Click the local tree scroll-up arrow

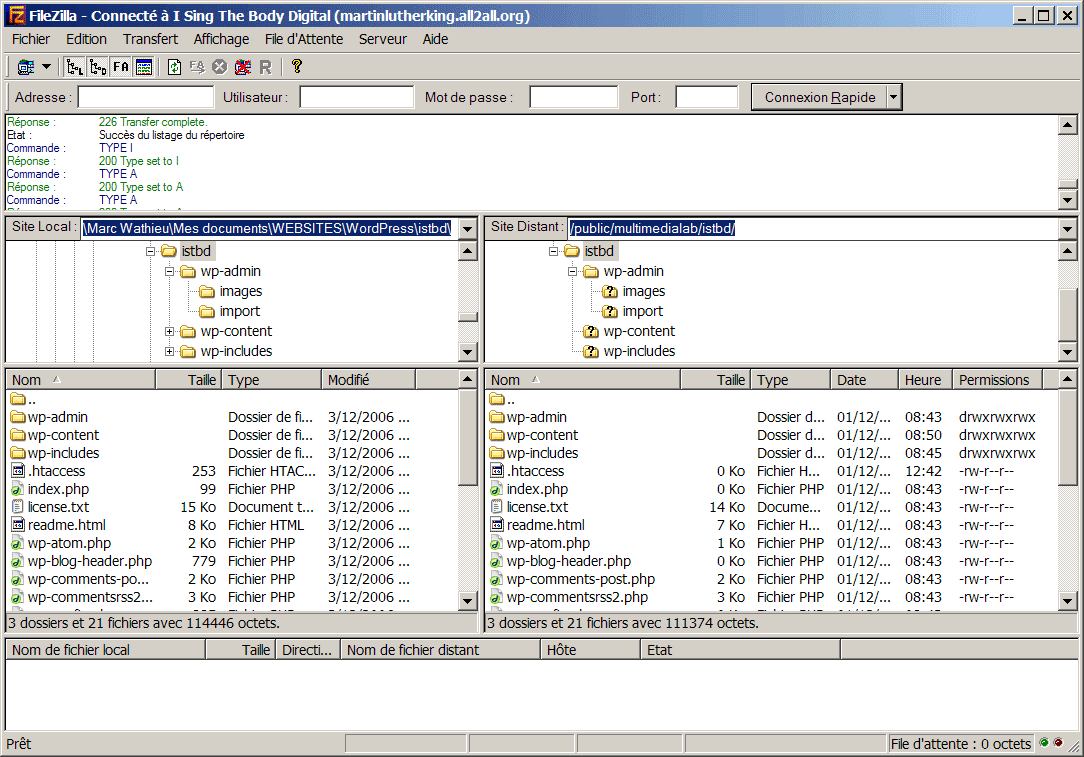468,250
